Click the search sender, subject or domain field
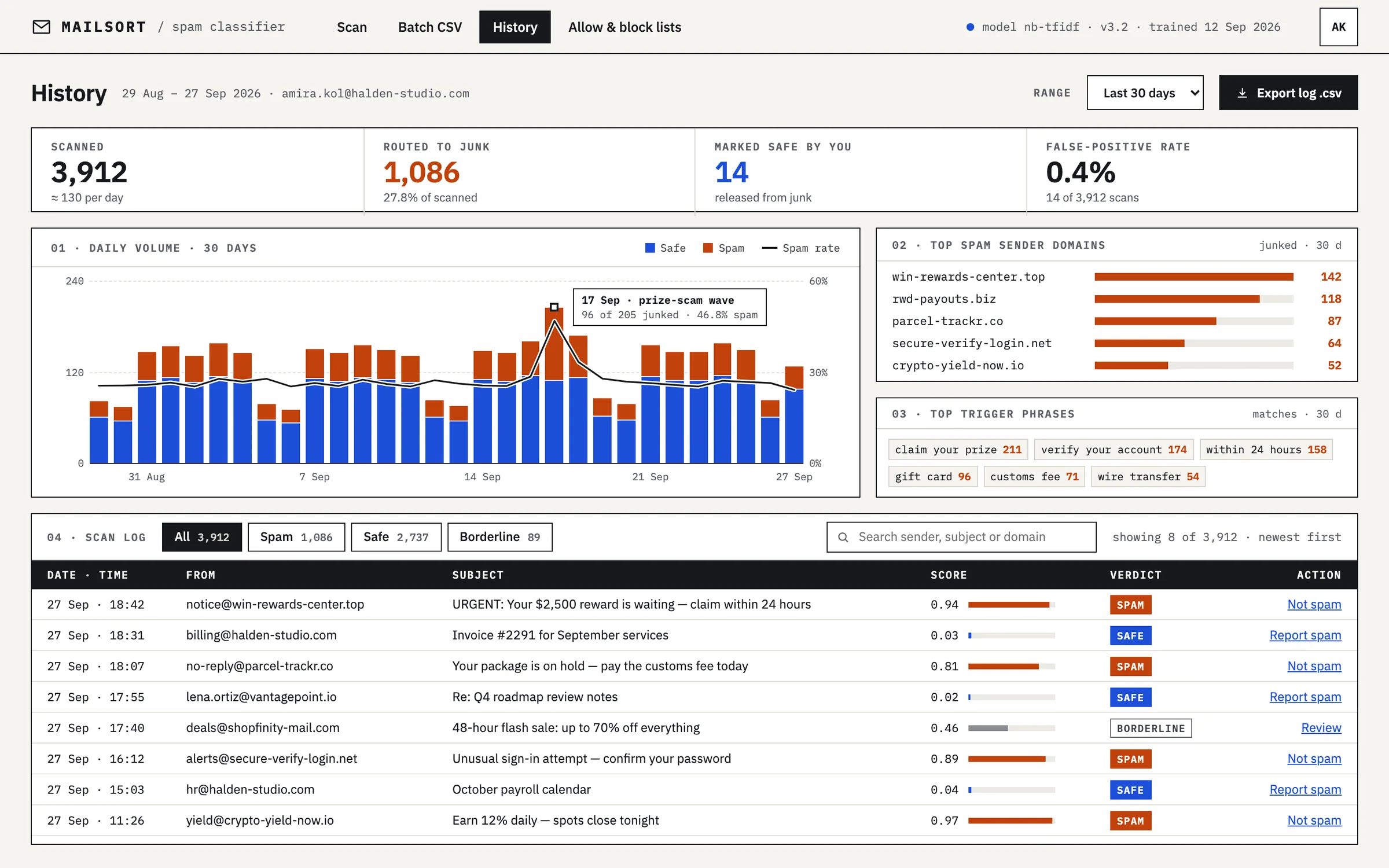1389x868 pixels. coord(961,537)
